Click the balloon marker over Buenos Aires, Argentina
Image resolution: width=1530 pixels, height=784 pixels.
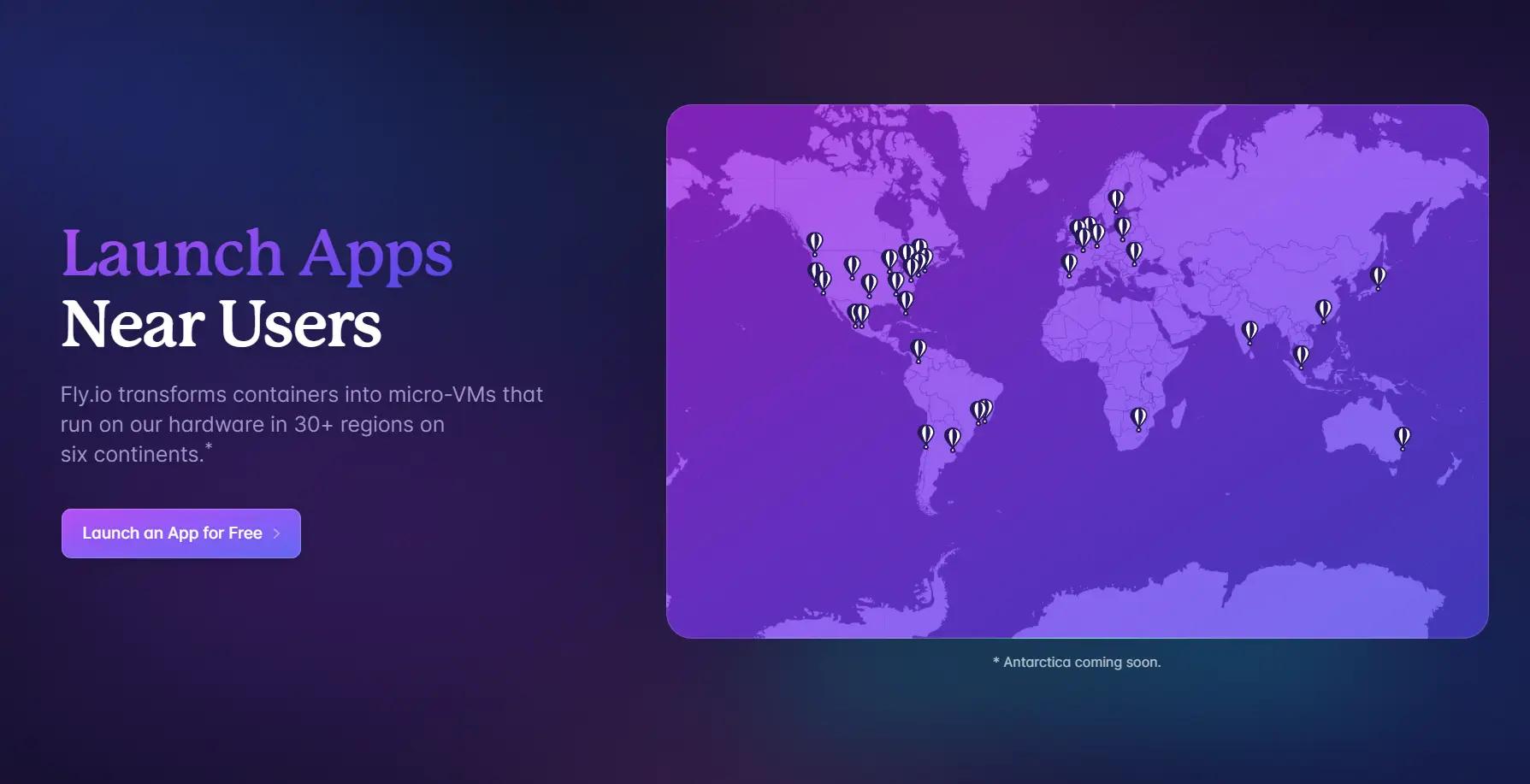click(x=953, y=439)
